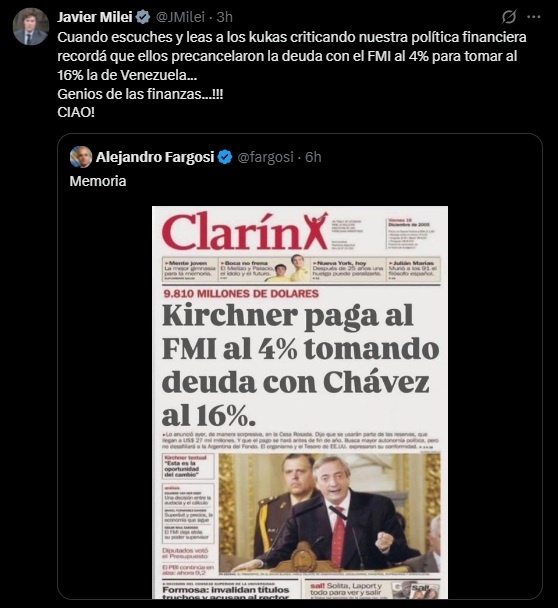Open the 3h timestamp of Milei's post

(225, 17)
